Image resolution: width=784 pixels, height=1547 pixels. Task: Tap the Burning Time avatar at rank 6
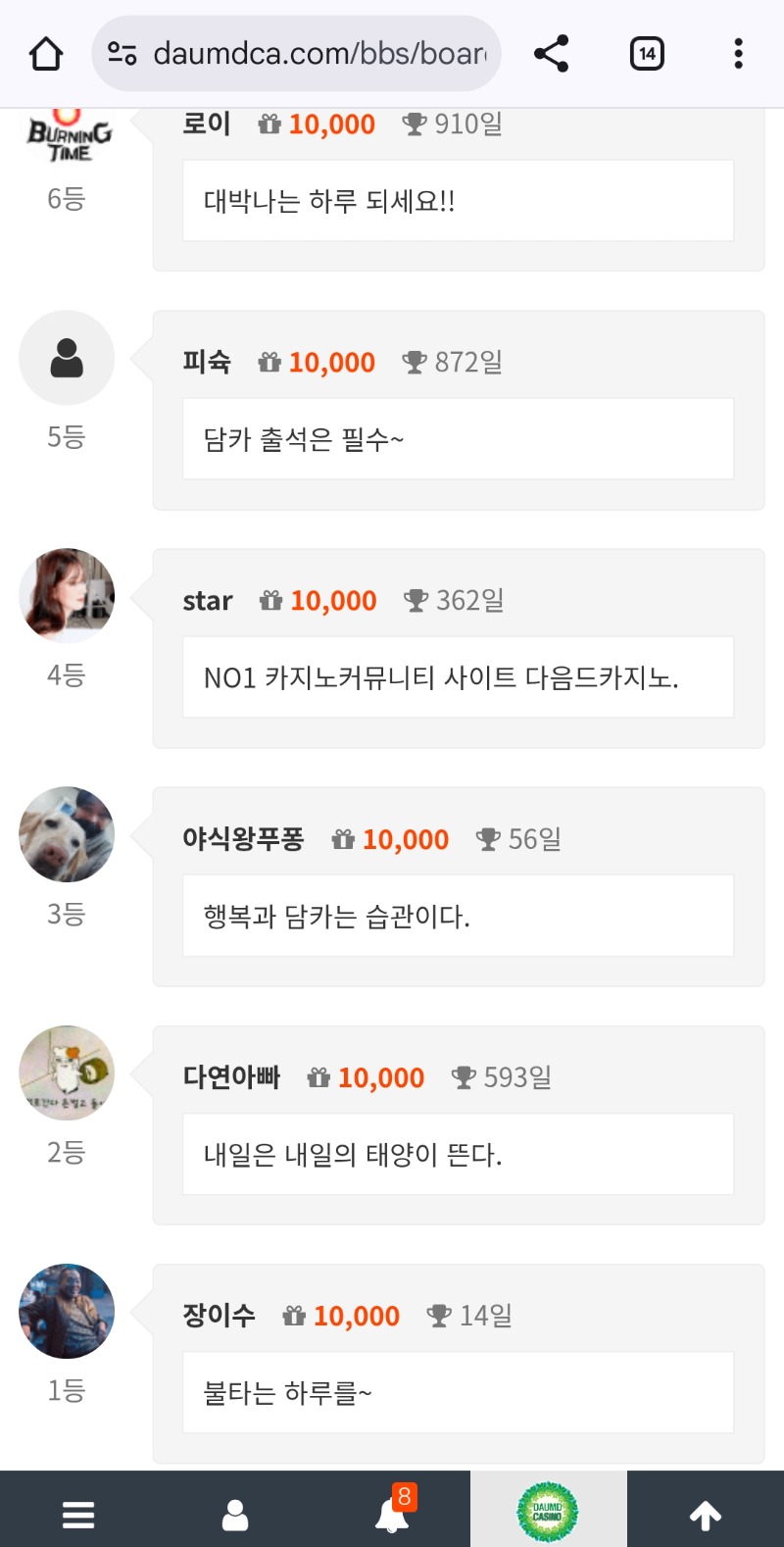(x=69, y=139)
